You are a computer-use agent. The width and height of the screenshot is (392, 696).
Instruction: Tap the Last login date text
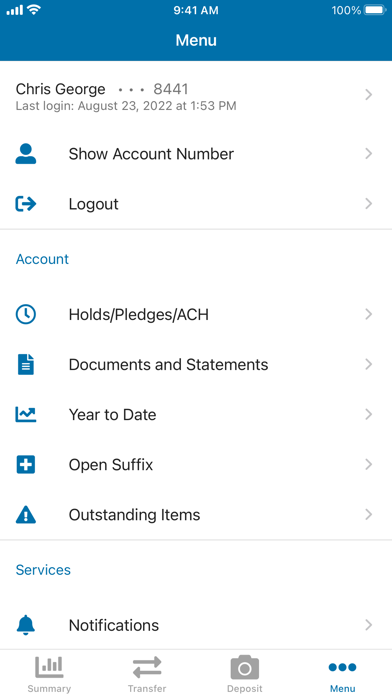coord(126,106)
